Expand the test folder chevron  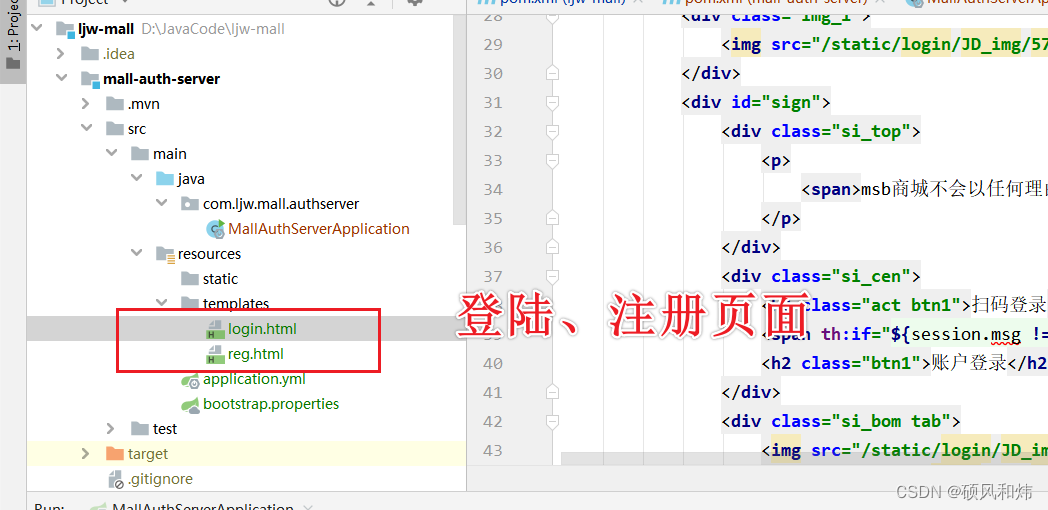click(x=110, y=428)
